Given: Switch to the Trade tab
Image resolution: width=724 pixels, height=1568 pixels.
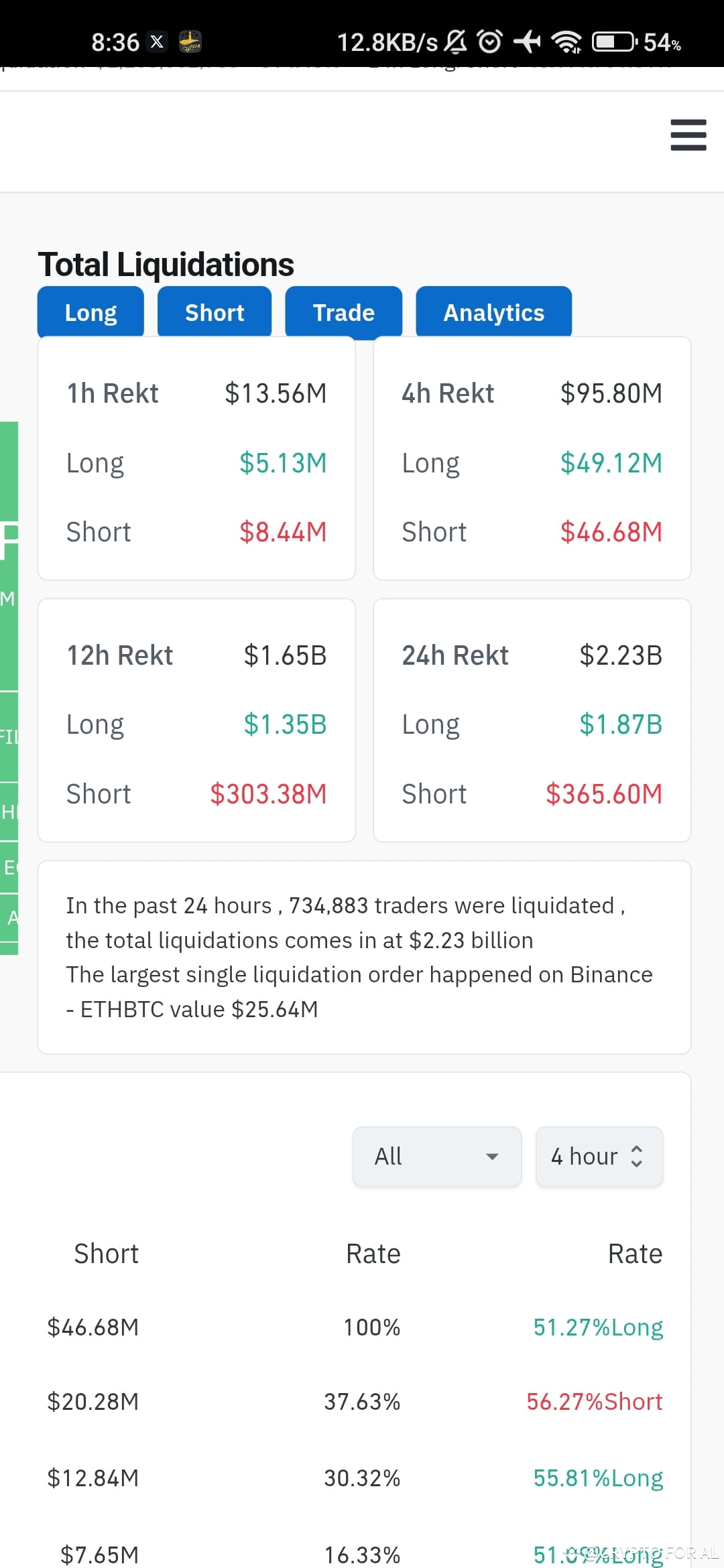Looking at the screenshot, I should [x=343, y=312].
